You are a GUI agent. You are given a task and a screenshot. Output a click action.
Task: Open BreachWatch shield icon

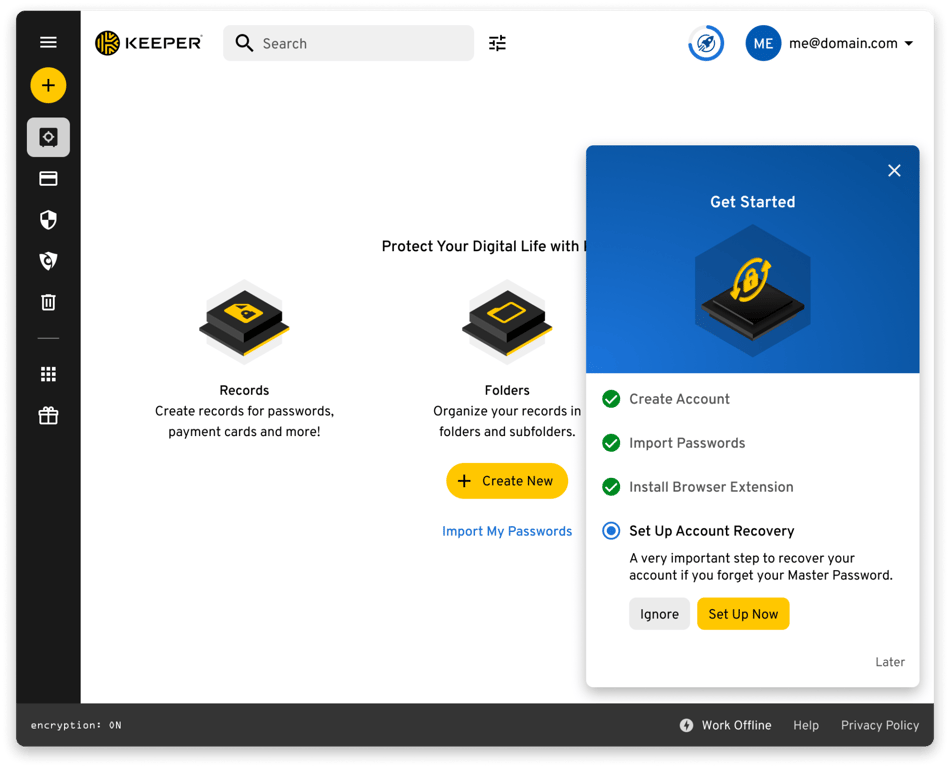pyautogui.click(x=48, y=261)
